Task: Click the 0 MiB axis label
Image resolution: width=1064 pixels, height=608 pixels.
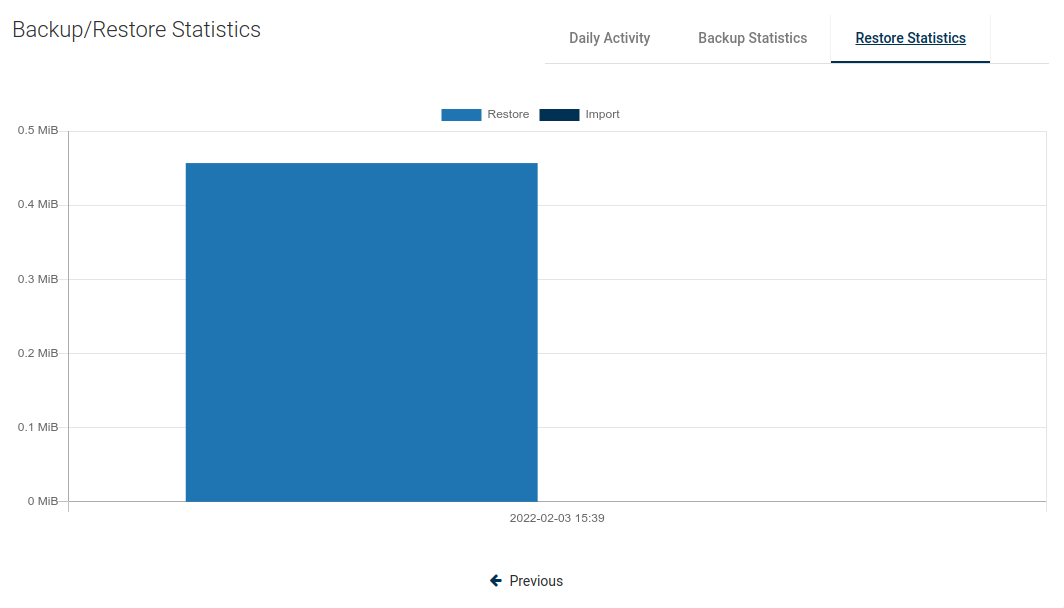Action: coord(41,501)
